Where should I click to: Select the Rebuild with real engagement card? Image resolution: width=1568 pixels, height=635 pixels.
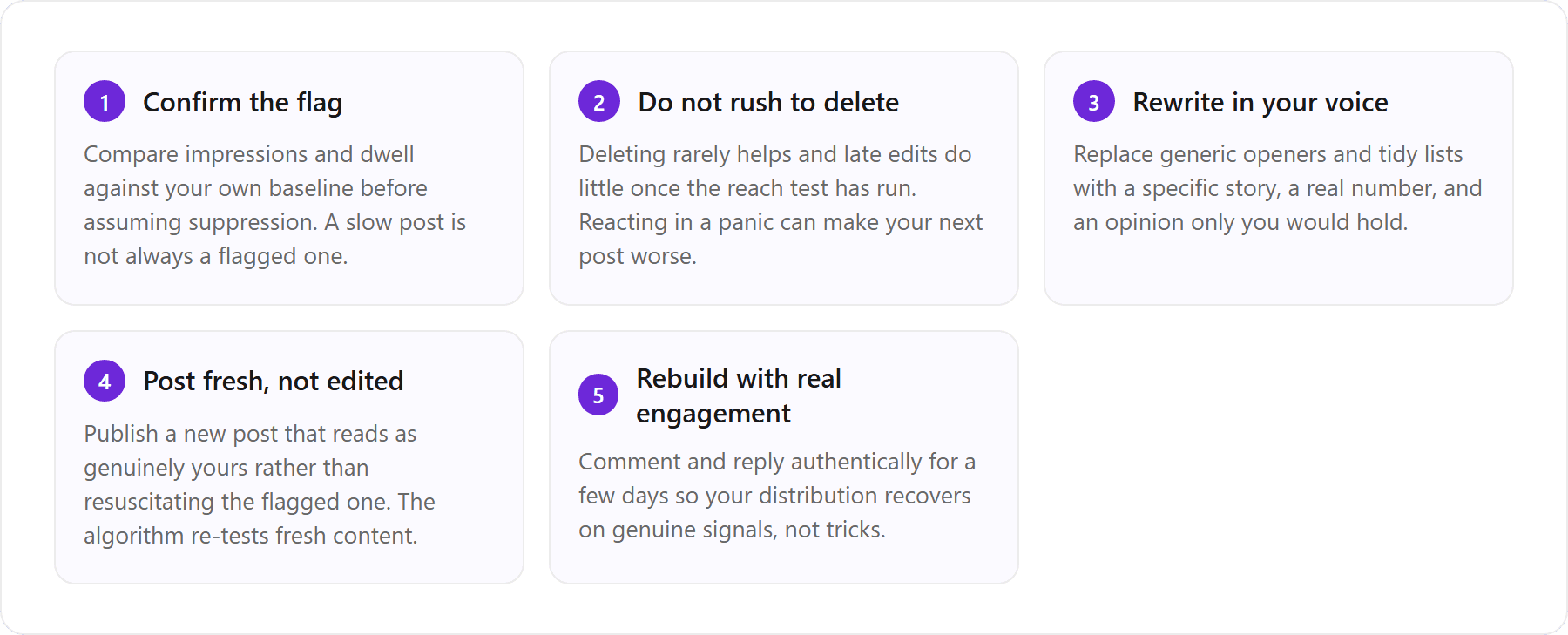click(784, 457)
